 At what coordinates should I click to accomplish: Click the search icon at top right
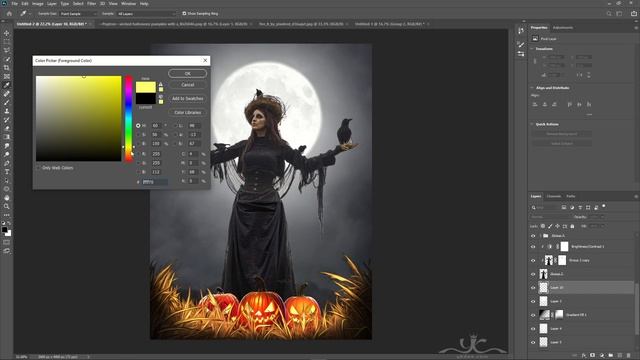coord(609,13)
